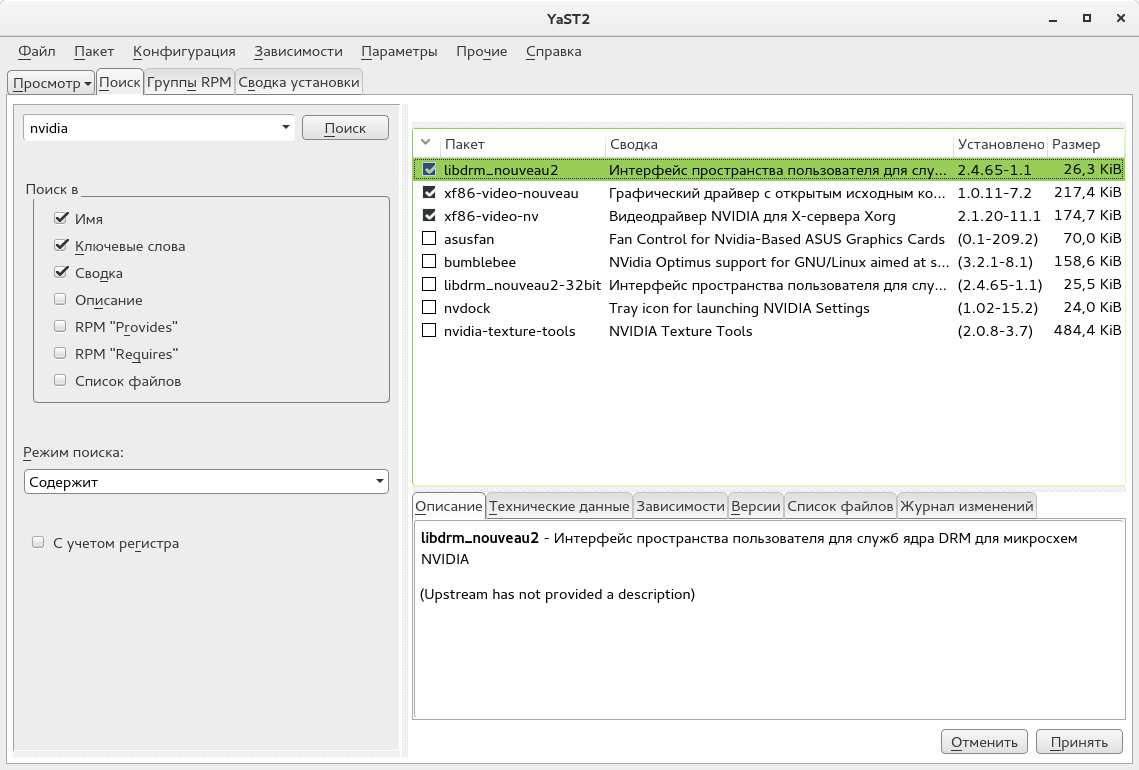Switch to Технические данные tab
The height and width of the screenshot is (770, 1139).
pyautogui.click(x=560, y=507)
